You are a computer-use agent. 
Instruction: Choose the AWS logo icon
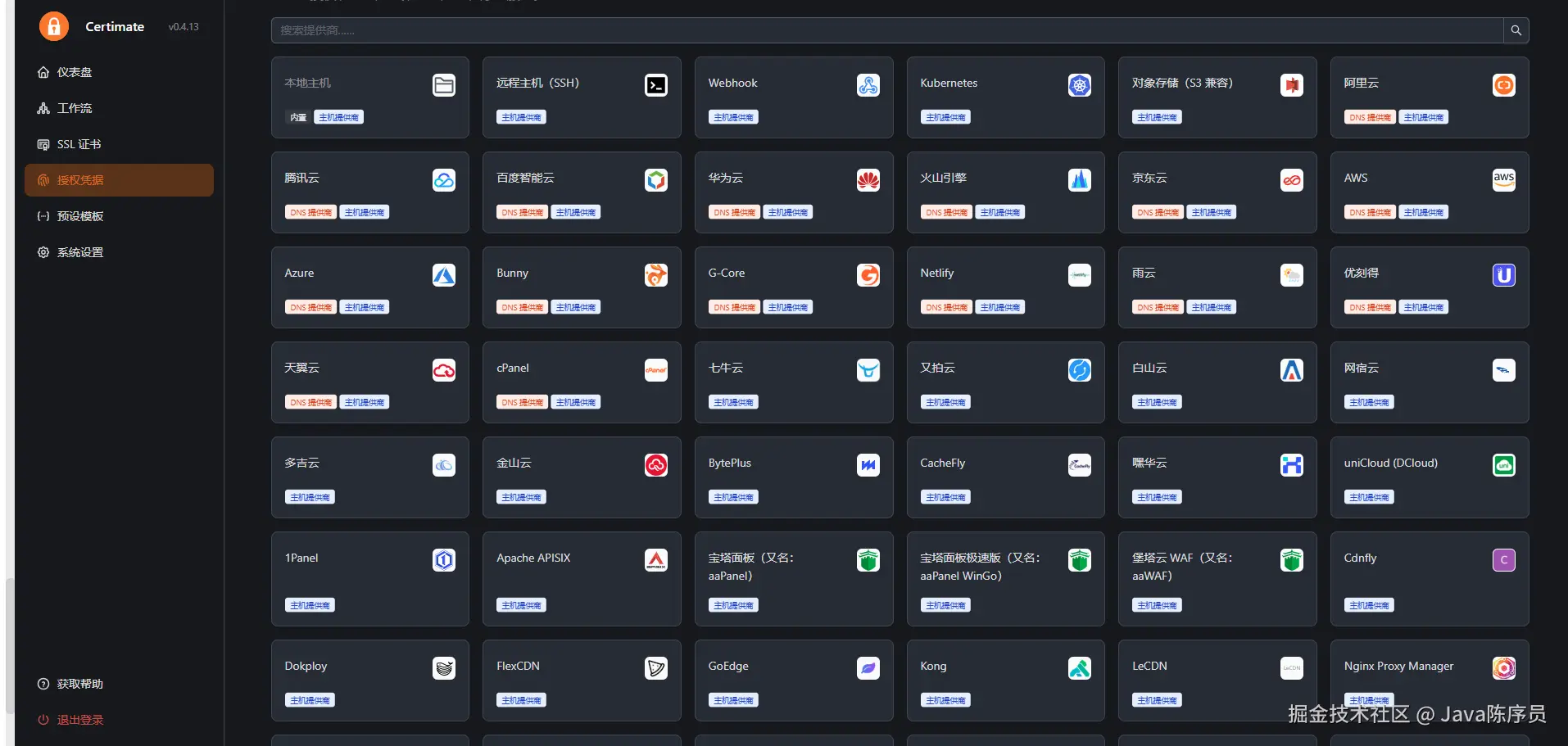tap(1504, 180)
